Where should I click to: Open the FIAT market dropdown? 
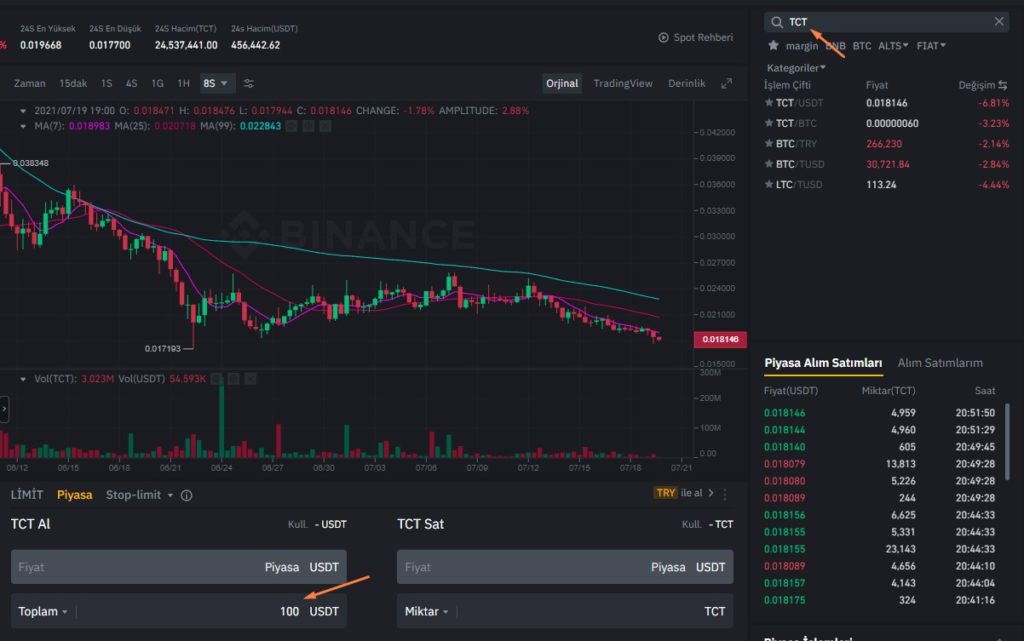tap(931, 46)
